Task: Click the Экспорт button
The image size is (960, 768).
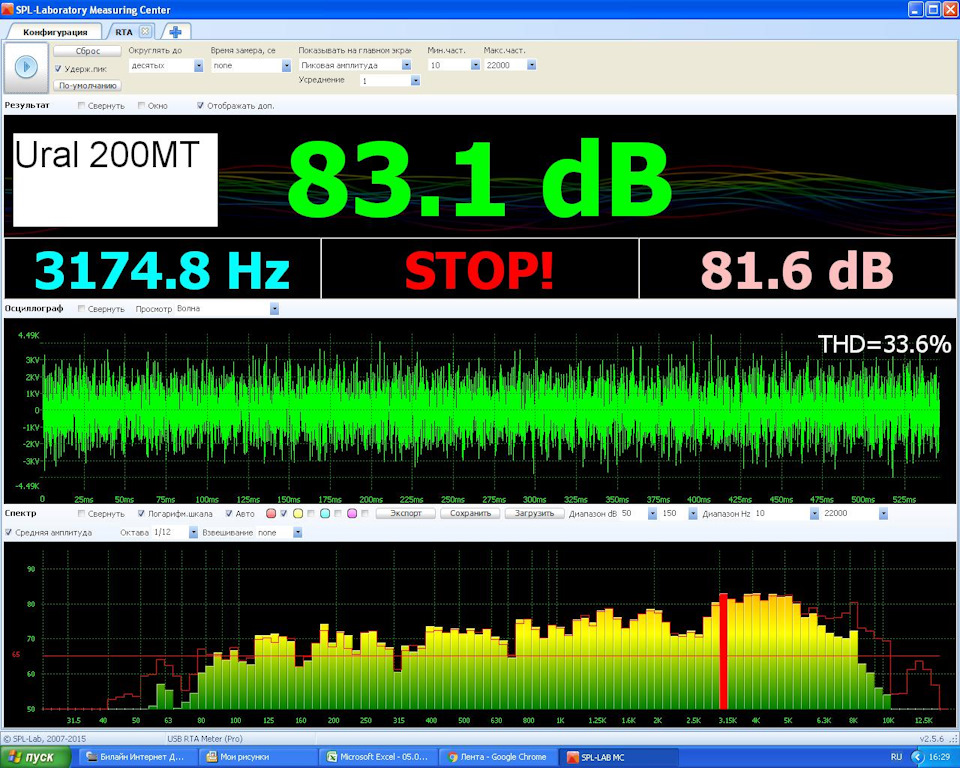Action: pos(406,513)
